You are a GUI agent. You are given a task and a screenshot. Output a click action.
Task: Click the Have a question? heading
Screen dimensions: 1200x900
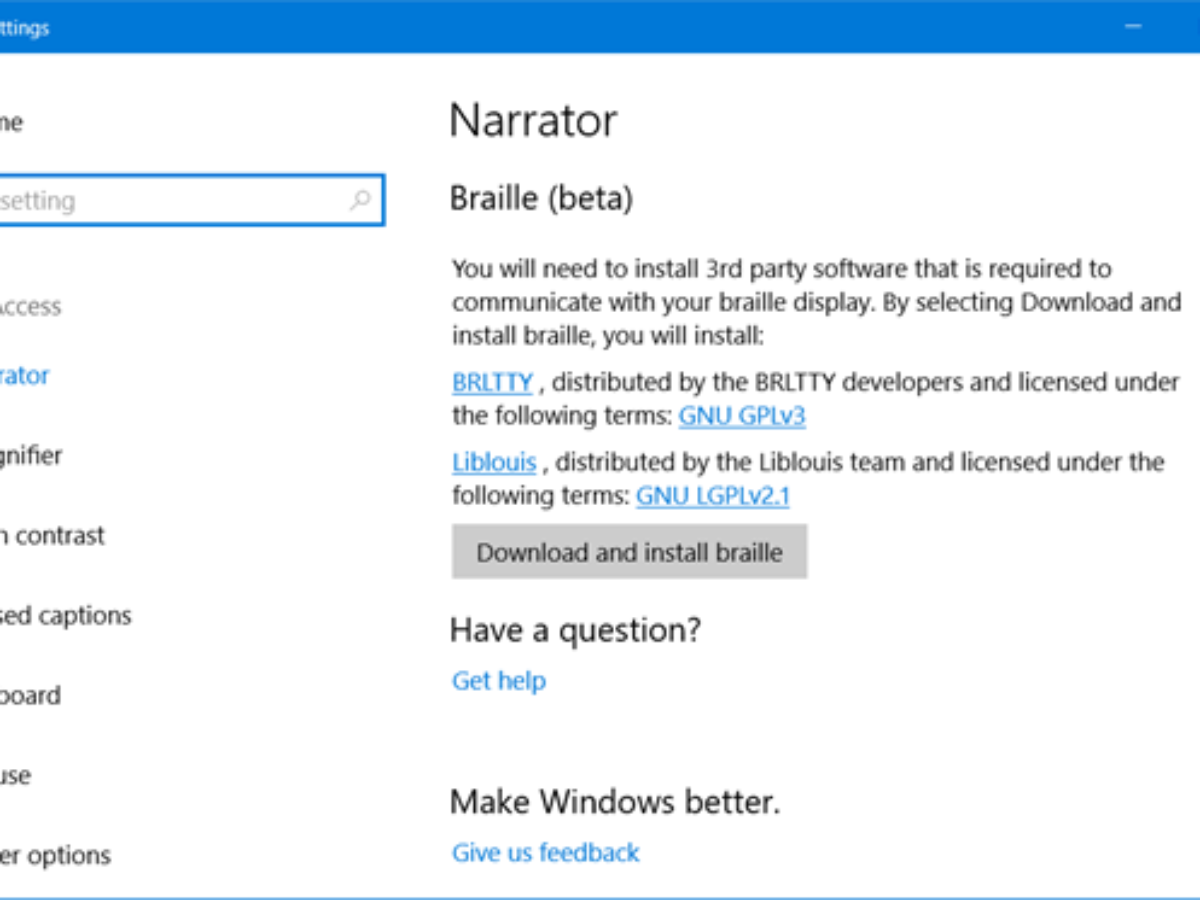point(575,630)
